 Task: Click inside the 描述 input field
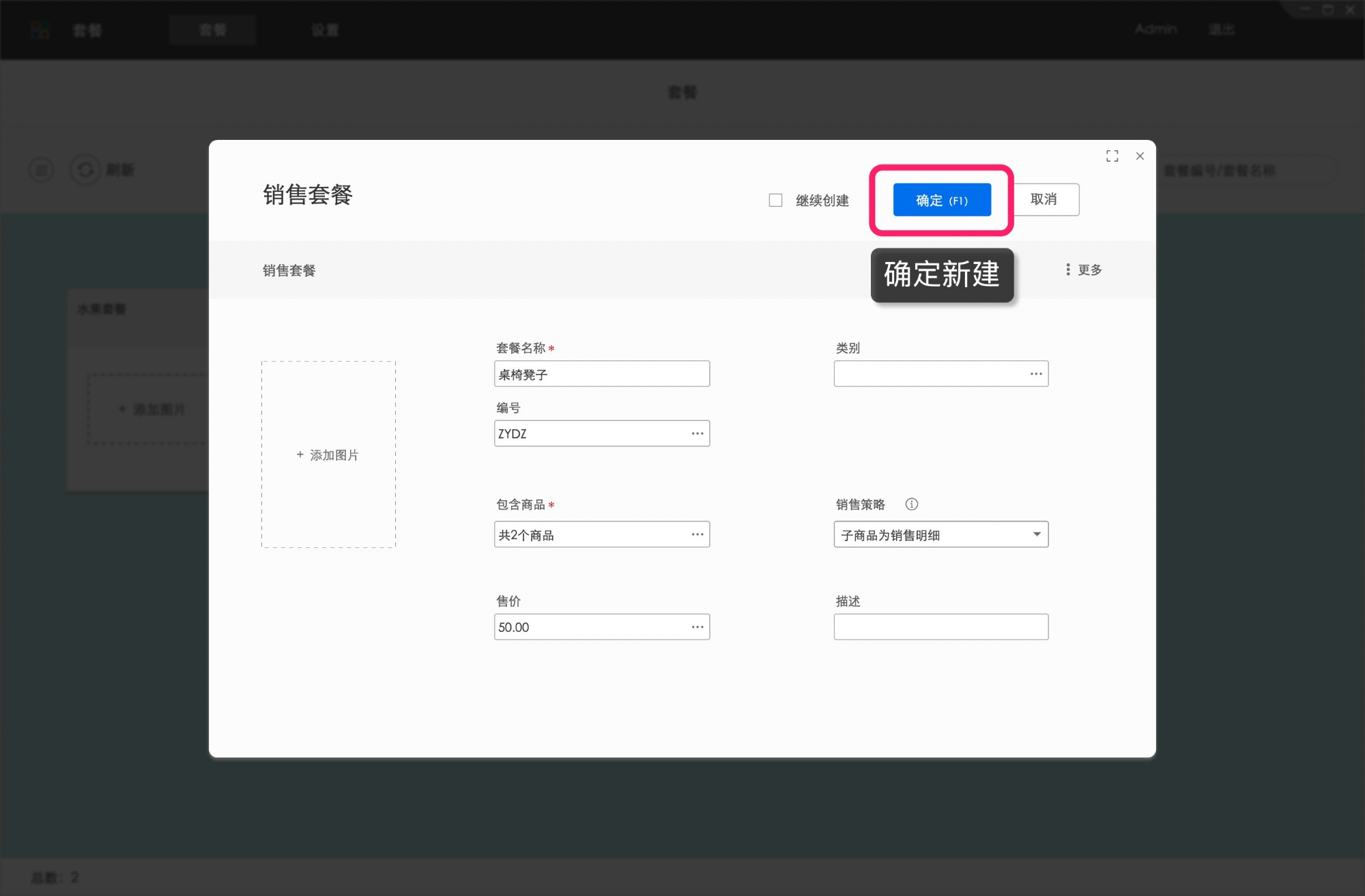point(940,626)
